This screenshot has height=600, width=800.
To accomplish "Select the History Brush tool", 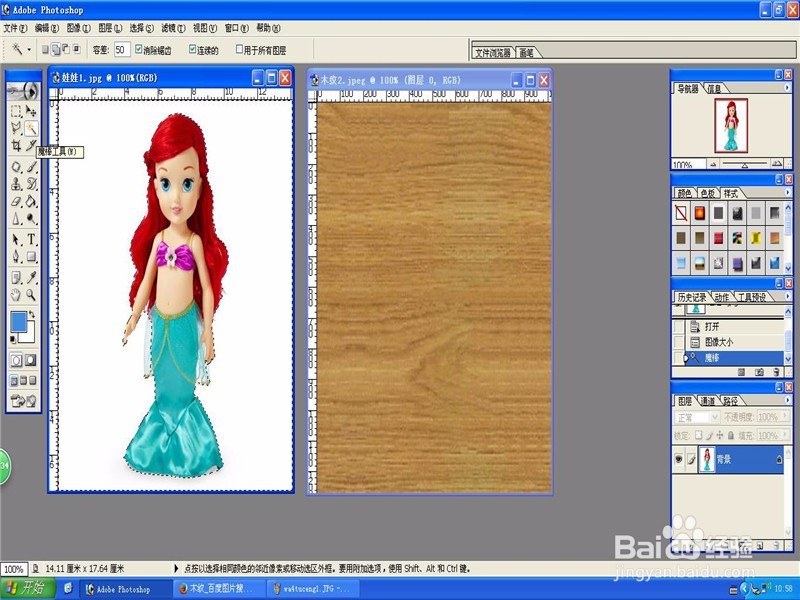I will [31, 184].
